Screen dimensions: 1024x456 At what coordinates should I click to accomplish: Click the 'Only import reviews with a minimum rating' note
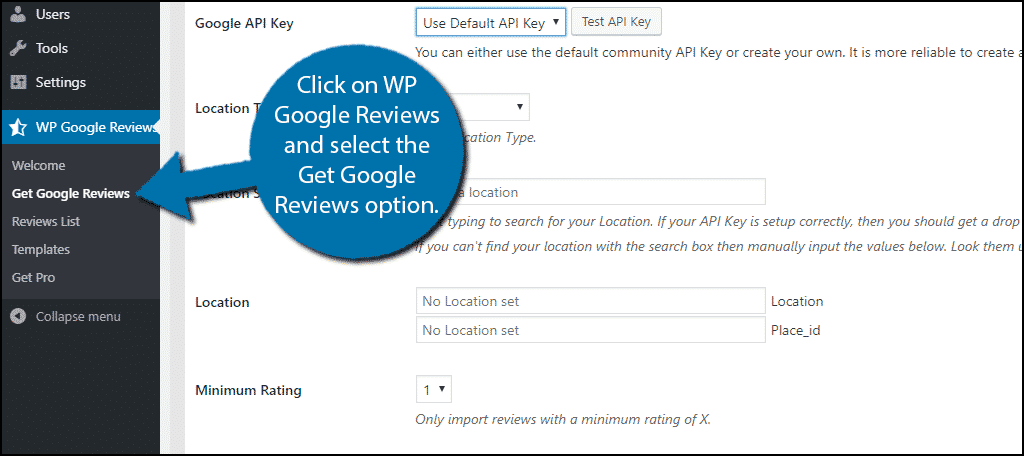click(563, 419)
